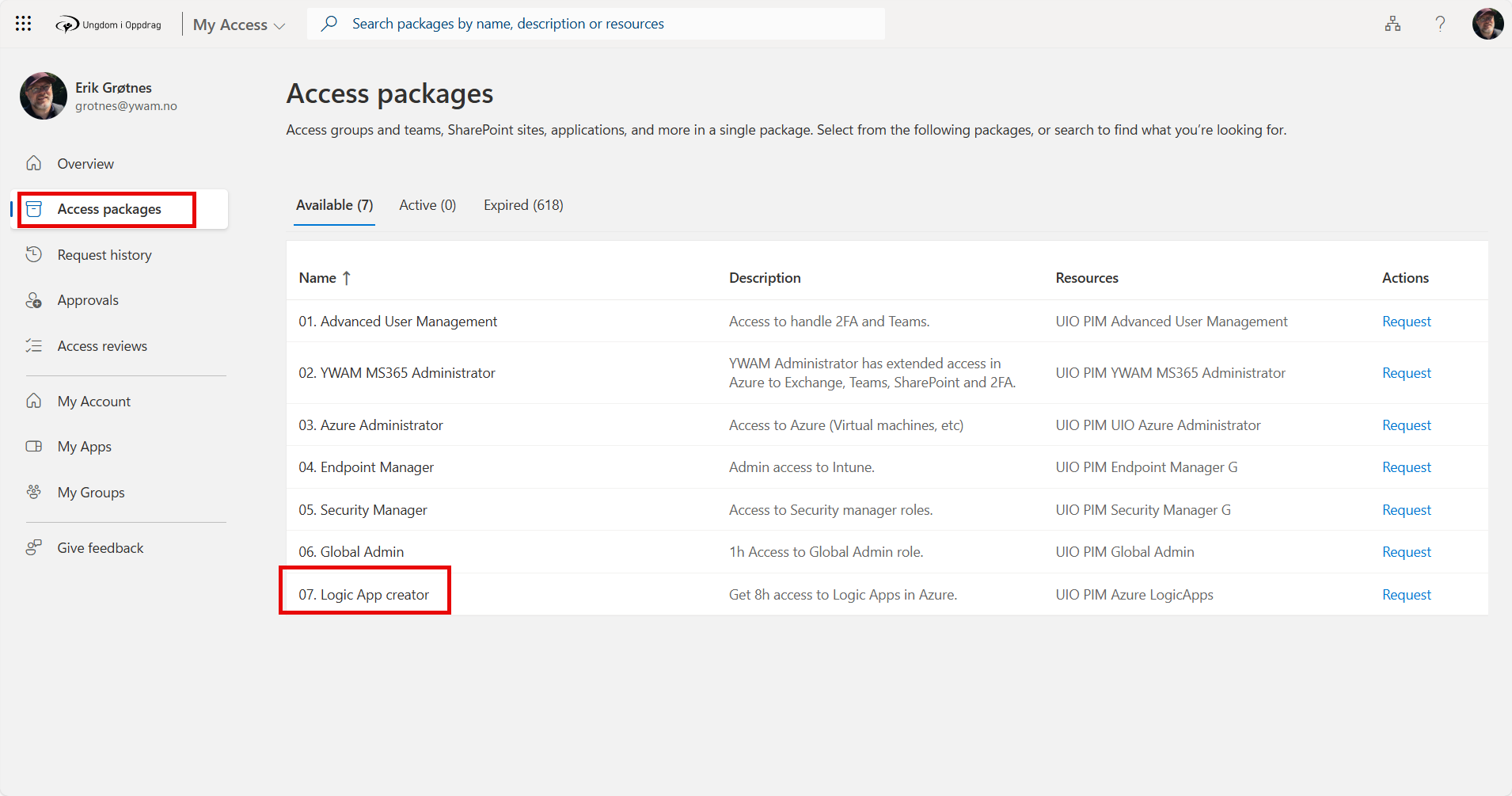Click the My Apps icon in sidebar
This screenshot has height=796, width=1512.
tap(34, 446)
